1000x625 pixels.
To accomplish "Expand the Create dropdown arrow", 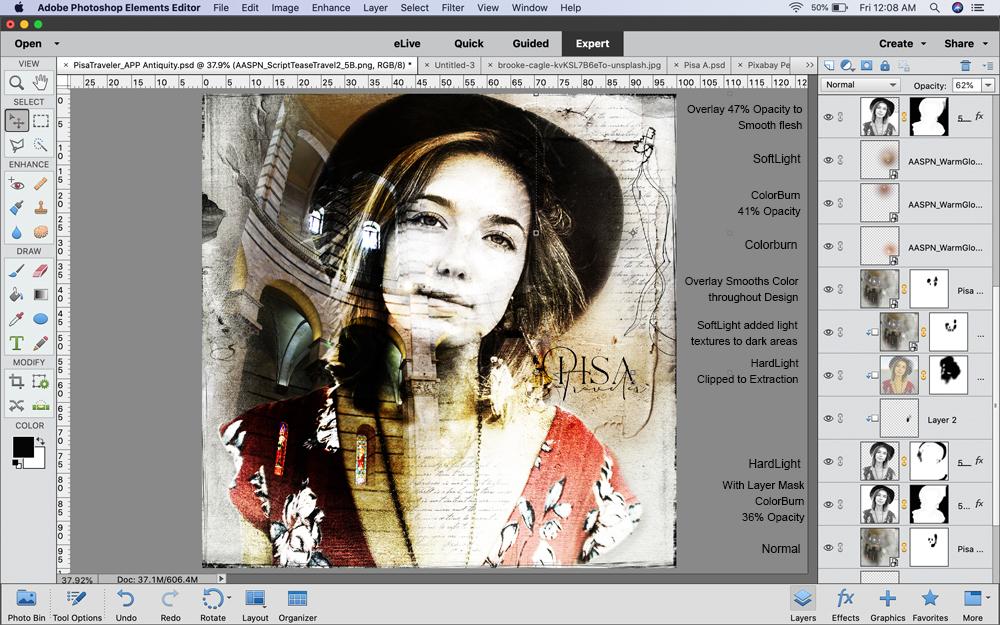I will [x=923, y=43].
